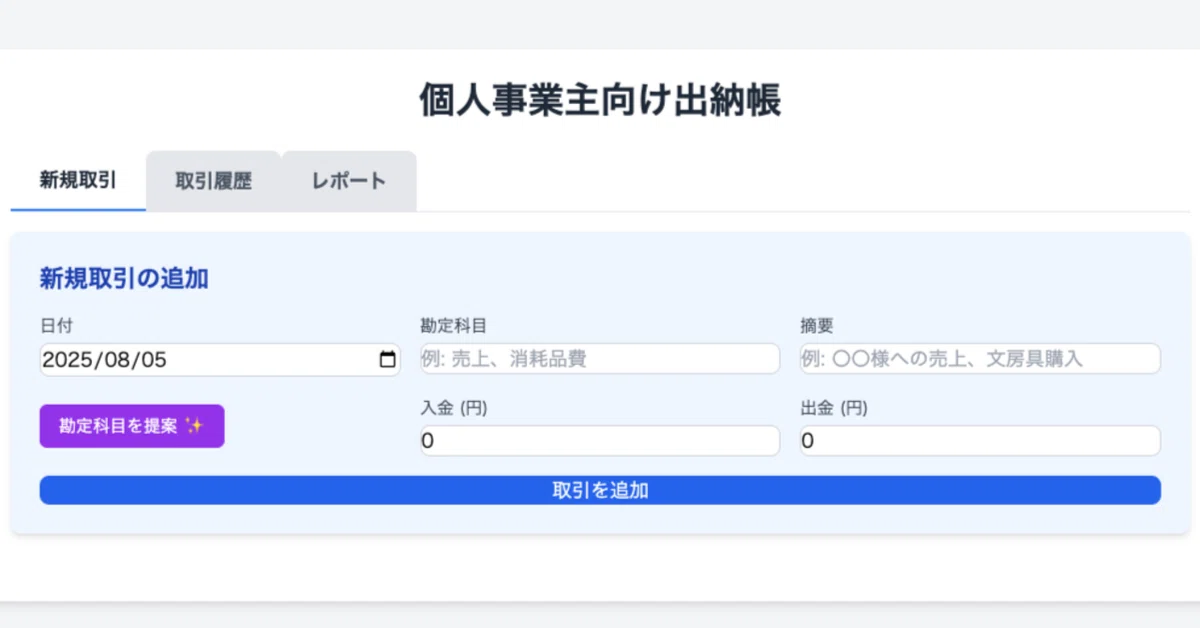Open the calendar picker in date field
1200x628 pixels.
click(x=388, y=360)
